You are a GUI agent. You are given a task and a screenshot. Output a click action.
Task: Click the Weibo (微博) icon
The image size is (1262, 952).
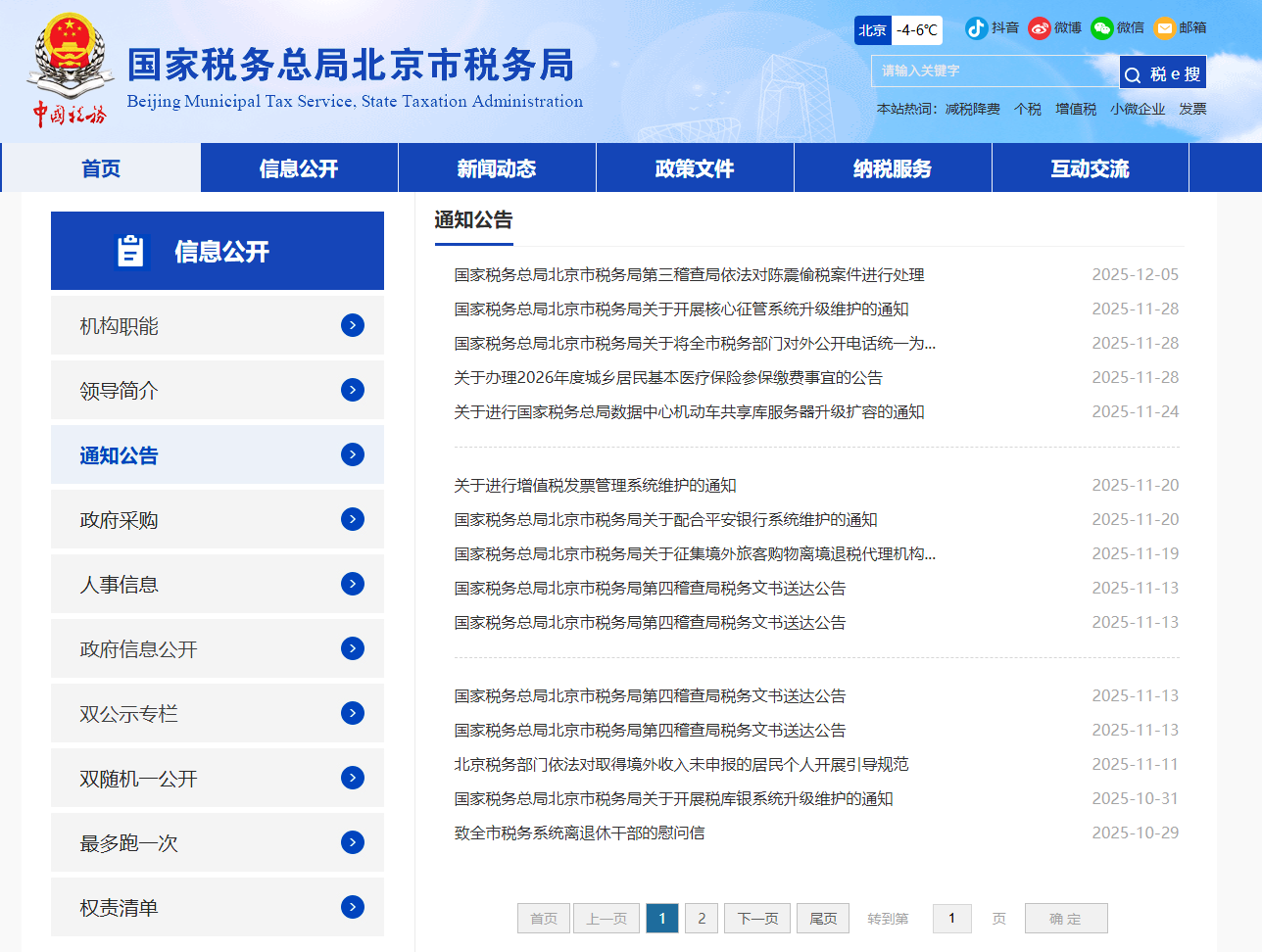point(1040,28)
